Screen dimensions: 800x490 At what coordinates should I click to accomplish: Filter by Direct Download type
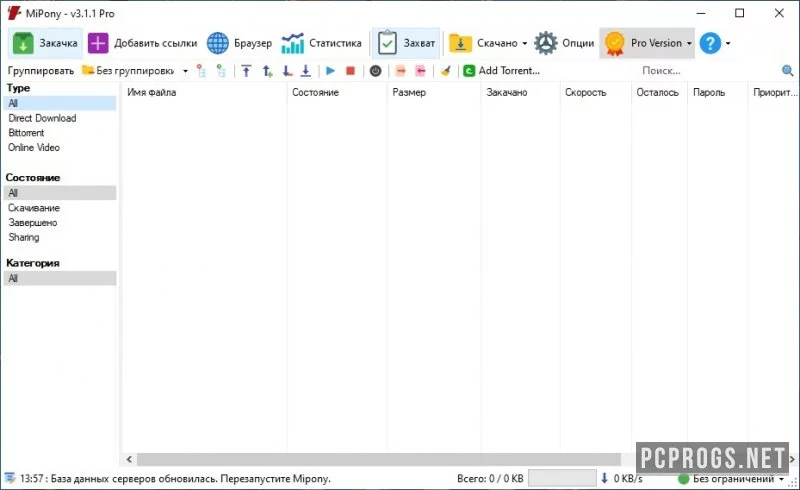click(42, 118)
